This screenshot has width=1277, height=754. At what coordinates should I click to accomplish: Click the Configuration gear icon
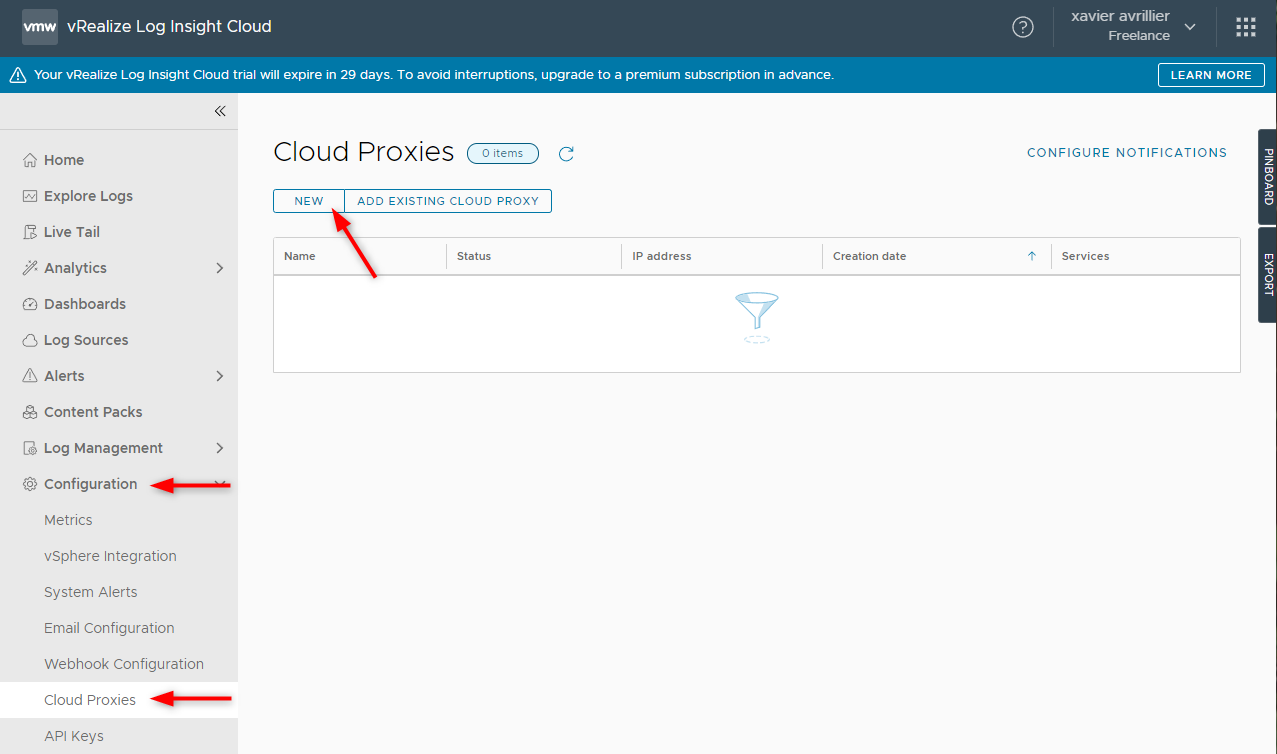click(30, 484)
